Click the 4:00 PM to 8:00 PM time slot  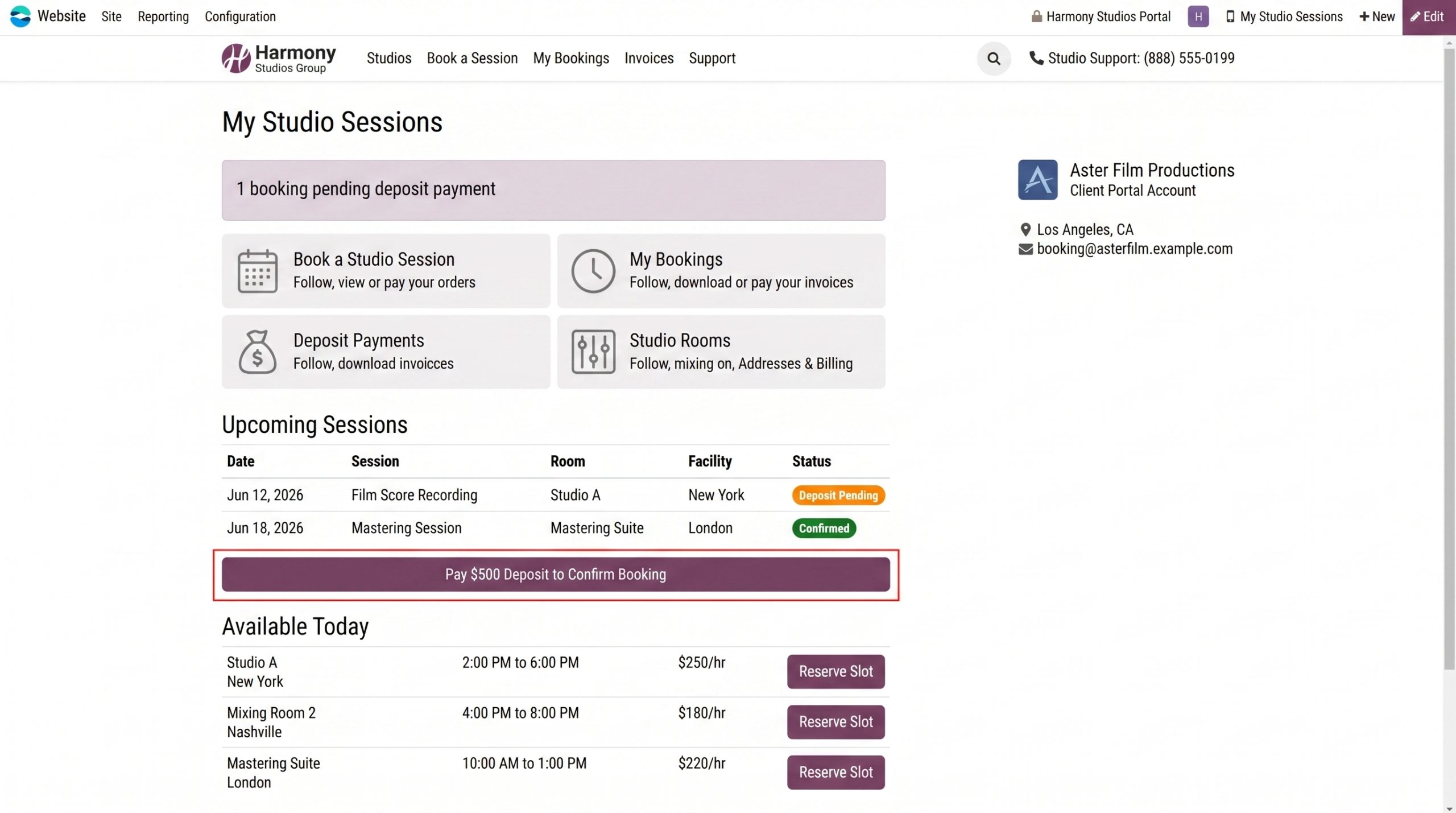(520, 713)
